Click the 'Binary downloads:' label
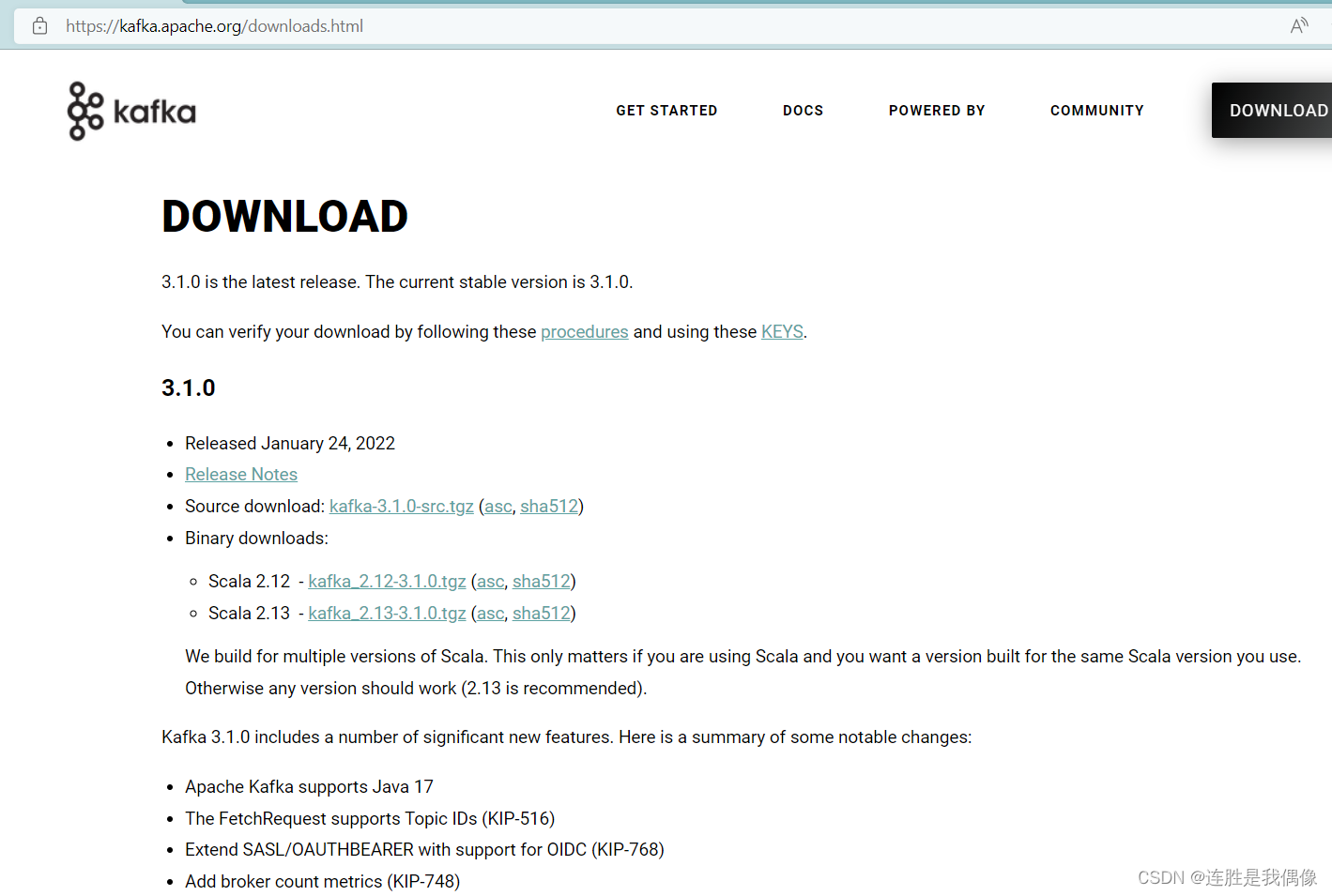The image size is (1332, 896). 256,539
